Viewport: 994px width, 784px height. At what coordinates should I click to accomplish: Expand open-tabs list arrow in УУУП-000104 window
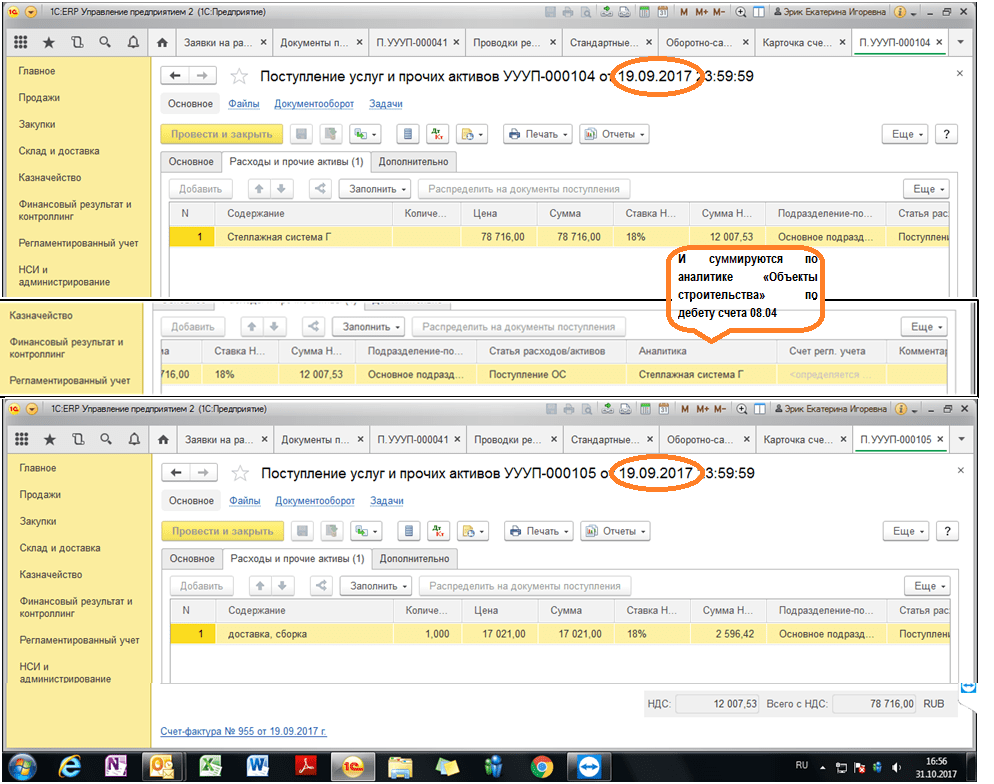[x=960, y=42]
